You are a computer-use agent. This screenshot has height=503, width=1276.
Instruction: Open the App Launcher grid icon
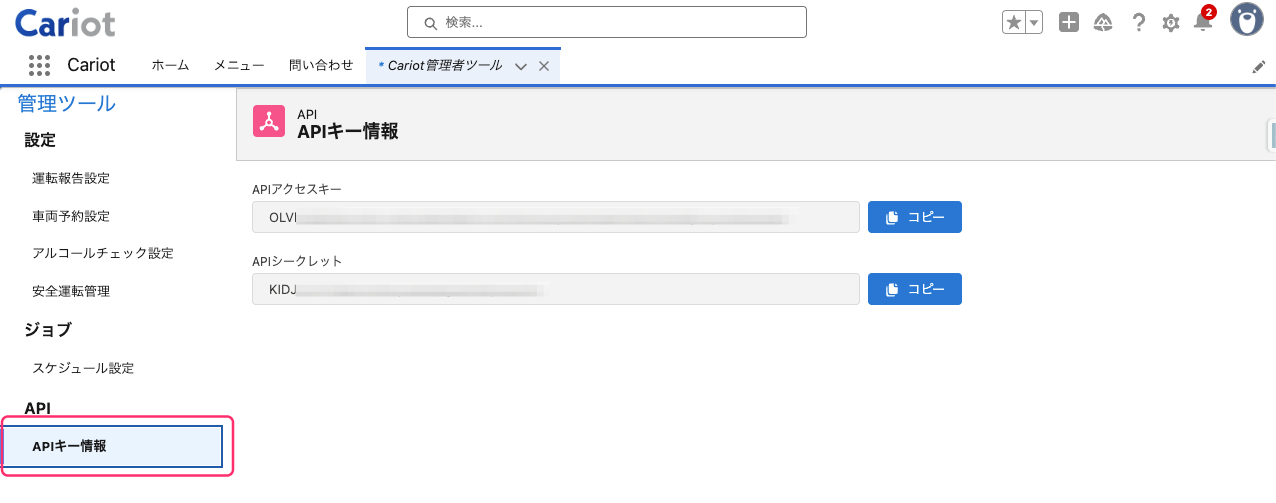pyautogui.click(x=39, y=66)
